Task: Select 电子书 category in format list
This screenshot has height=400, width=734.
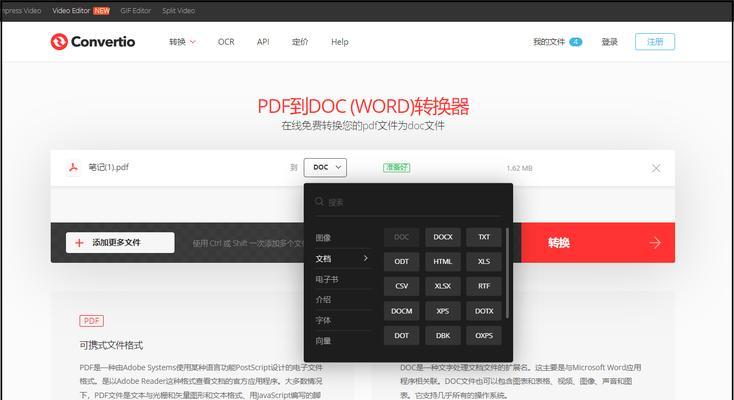Action: click(x=327, y=279)
